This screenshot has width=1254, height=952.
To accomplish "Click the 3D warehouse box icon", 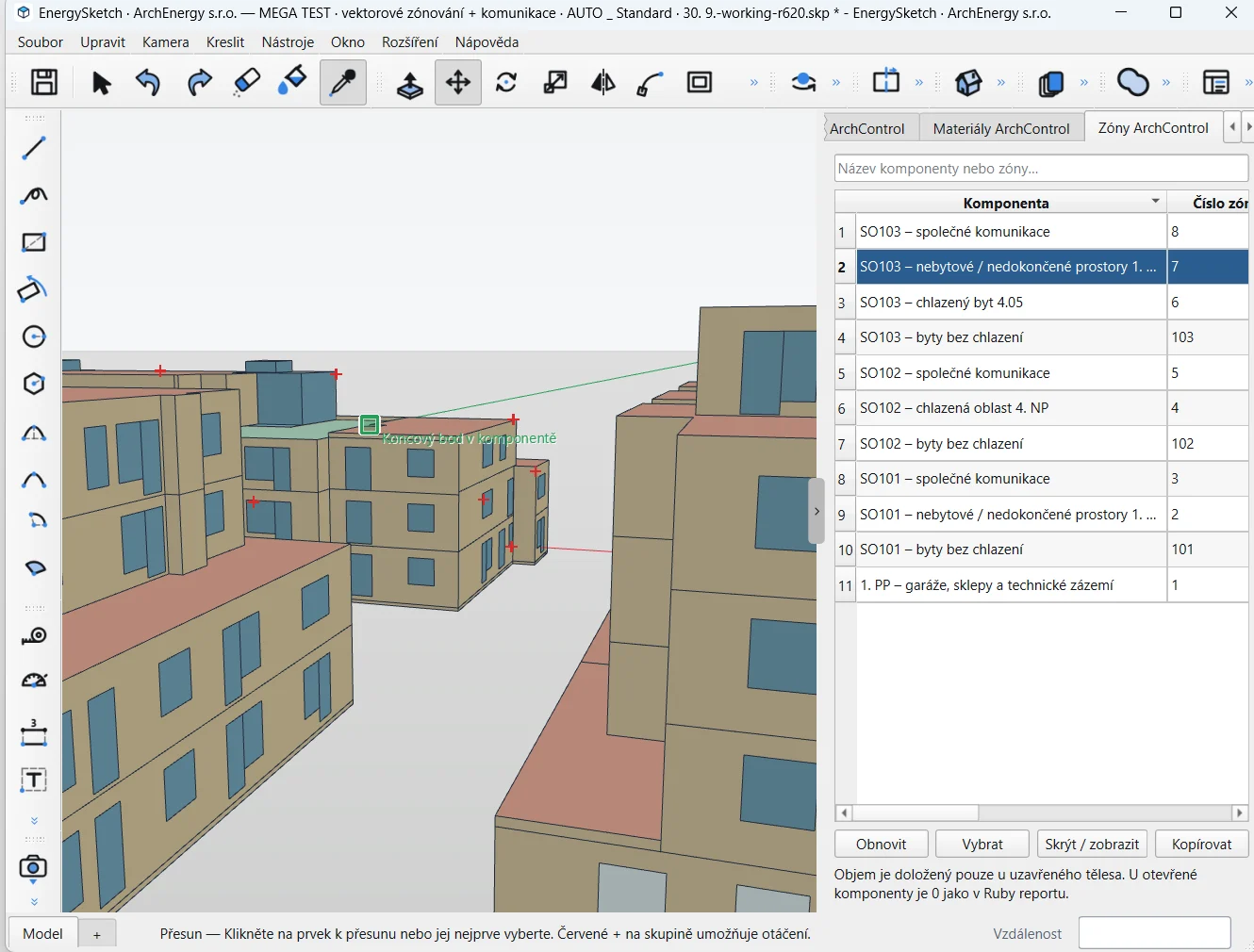I will [x=968, y=83].
